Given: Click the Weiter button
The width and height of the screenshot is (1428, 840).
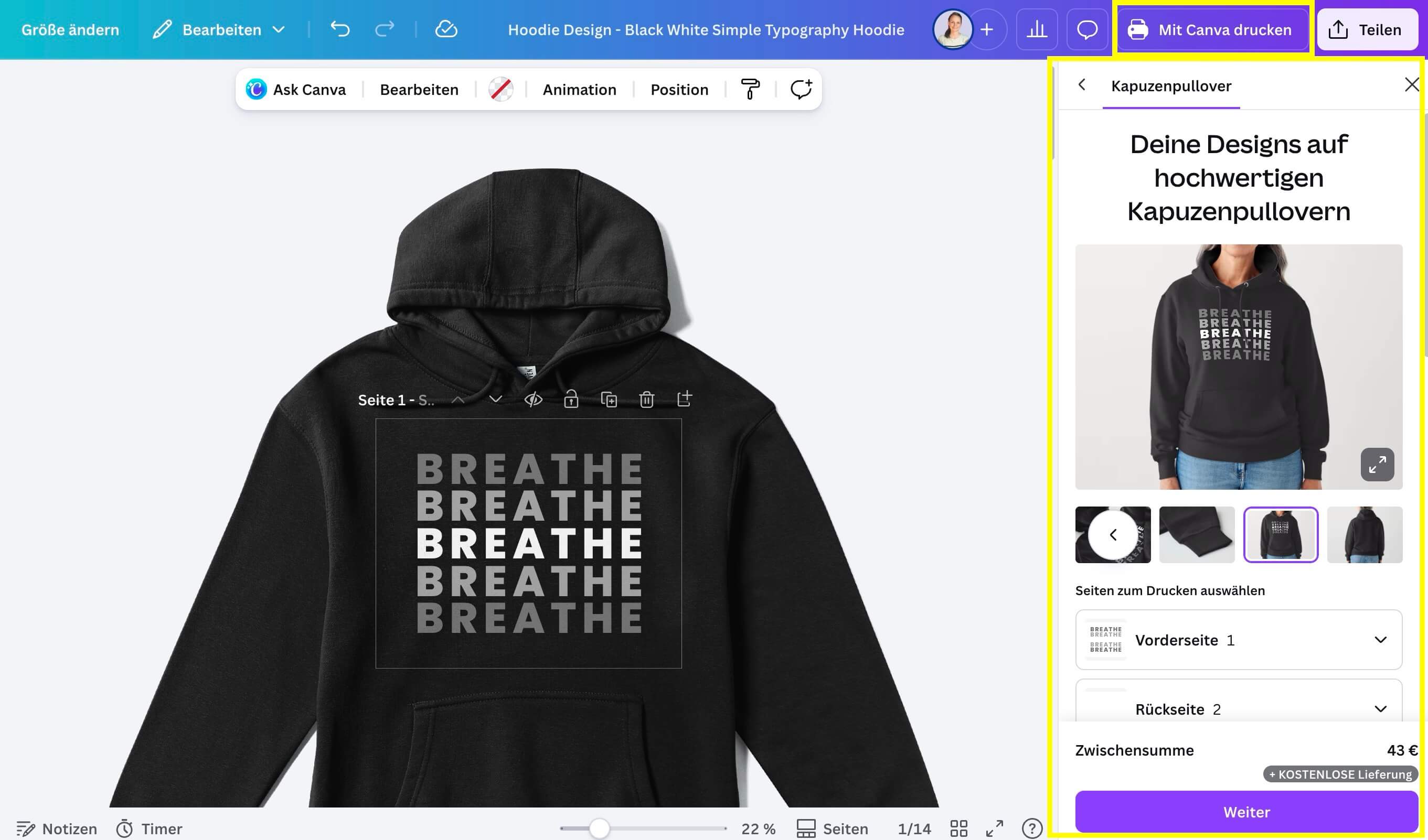Looking at the screenshot, I should [x=1246, y=812].
